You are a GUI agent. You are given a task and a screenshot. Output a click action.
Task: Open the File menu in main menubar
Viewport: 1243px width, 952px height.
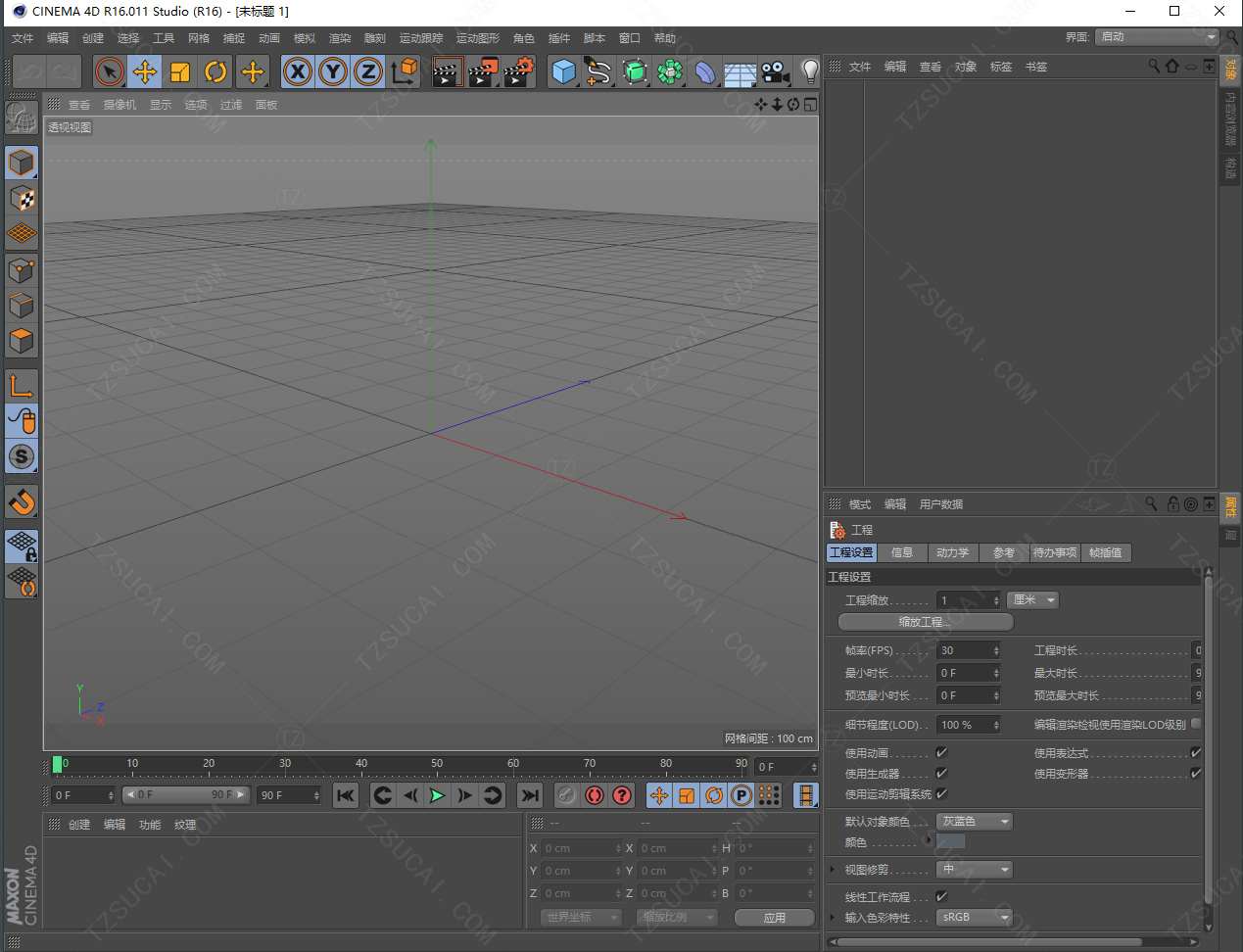[23, 38]
